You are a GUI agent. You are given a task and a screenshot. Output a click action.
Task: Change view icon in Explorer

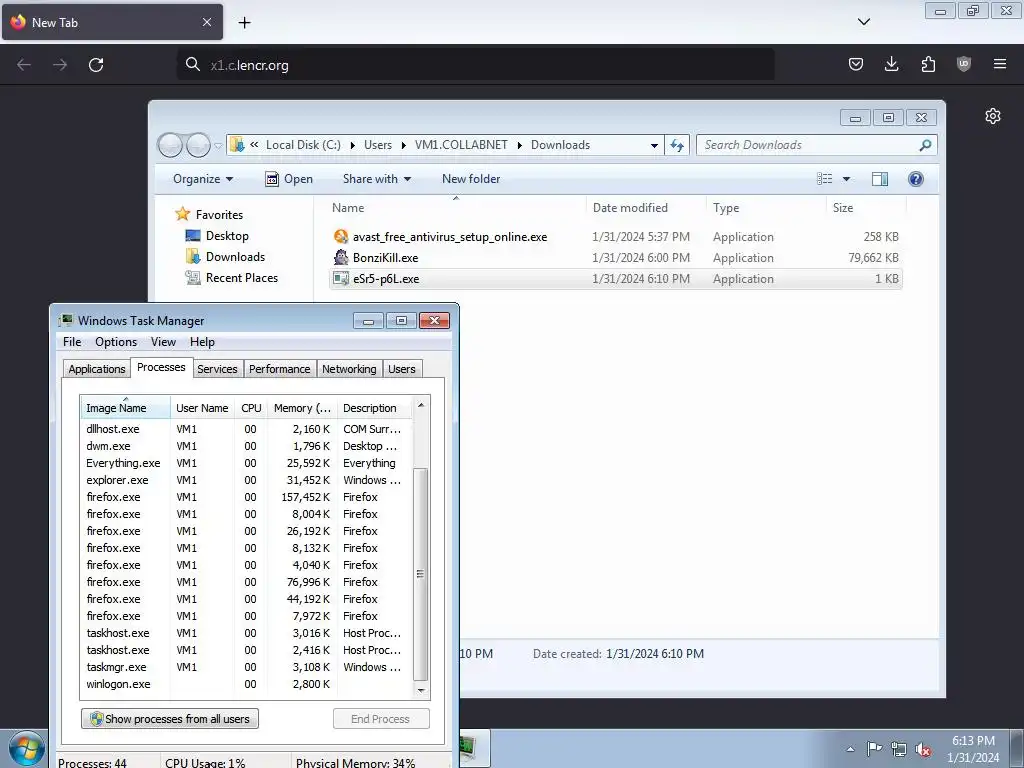(x=825, y=179)
